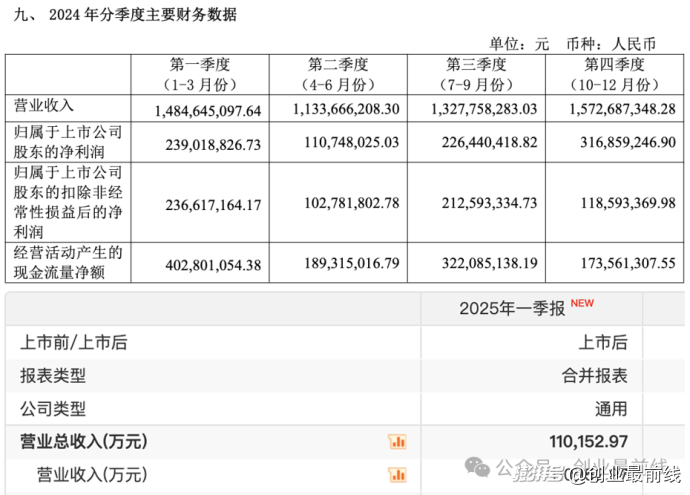Select the 报表类型 row label
Viewport: 690px width, 495px height.
[53, 376]
